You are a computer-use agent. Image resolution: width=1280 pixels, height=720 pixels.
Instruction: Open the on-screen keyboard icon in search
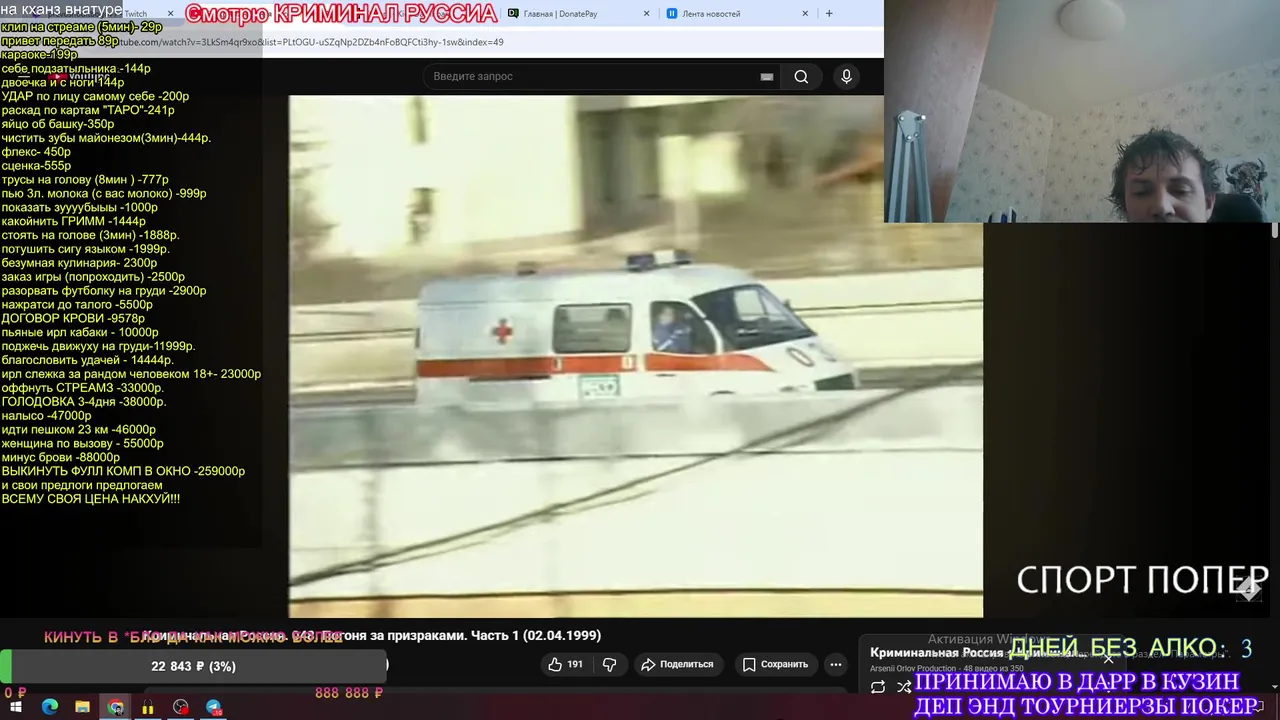[767, 77]
